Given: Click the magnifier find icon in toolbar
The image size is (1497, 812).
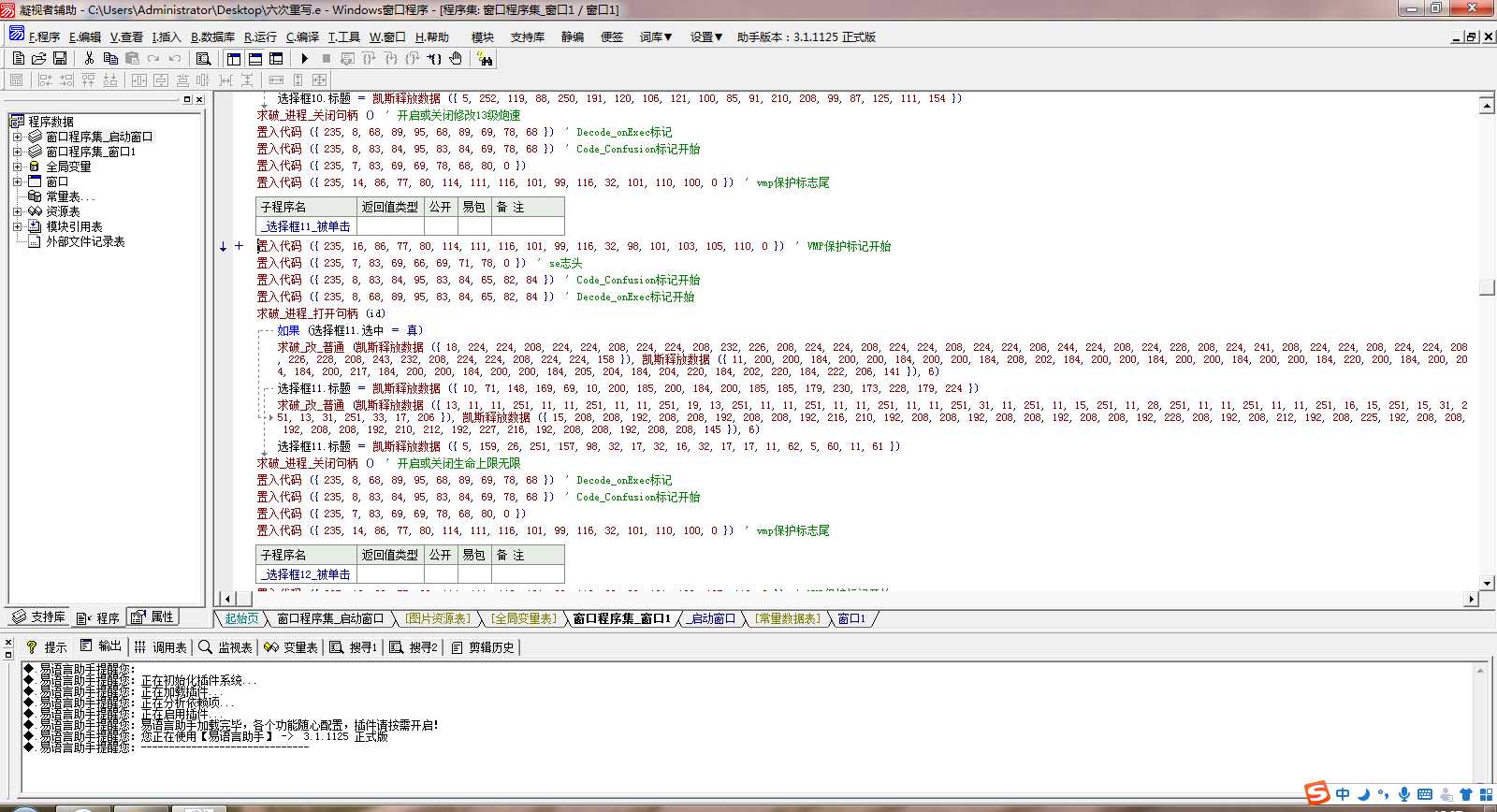Looking at the screenshot, I should tap(203, 58).
